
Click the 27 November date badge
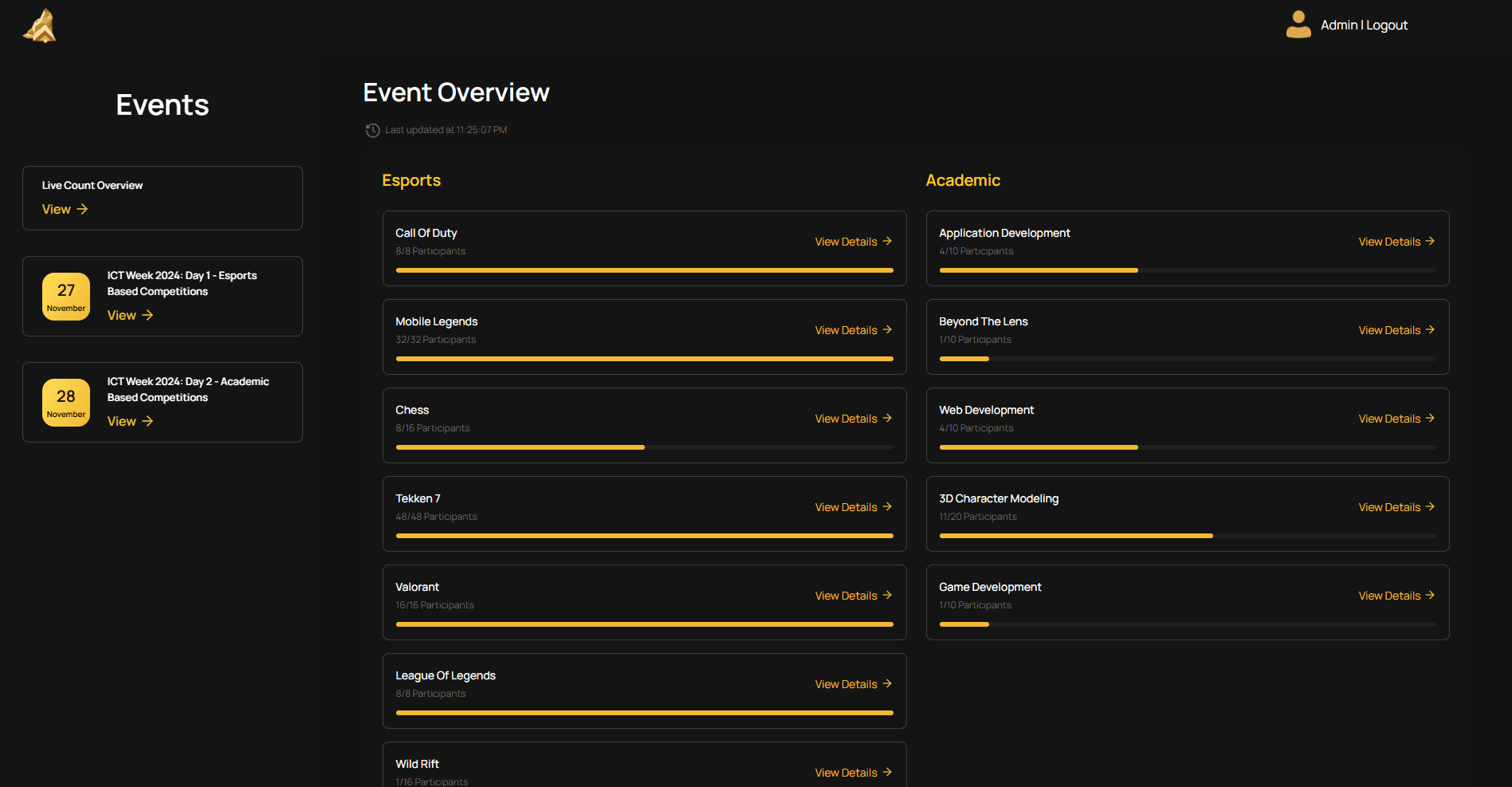(66, 297)
